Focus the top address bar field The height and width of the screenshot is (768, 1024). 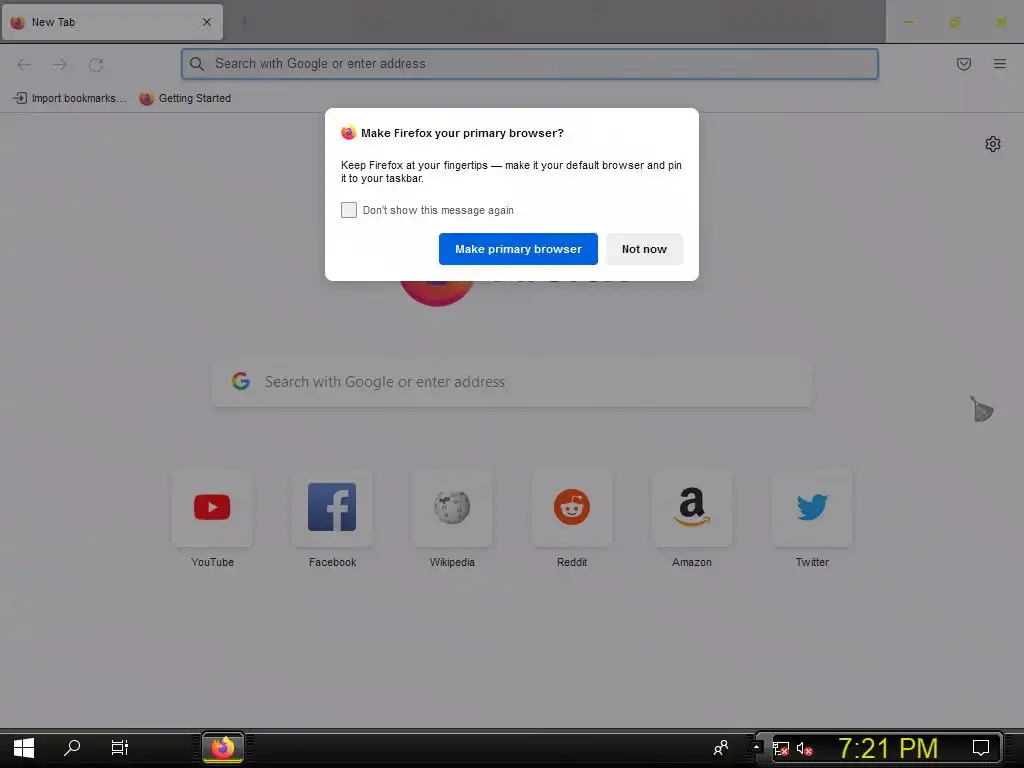(x=530, y=64)
